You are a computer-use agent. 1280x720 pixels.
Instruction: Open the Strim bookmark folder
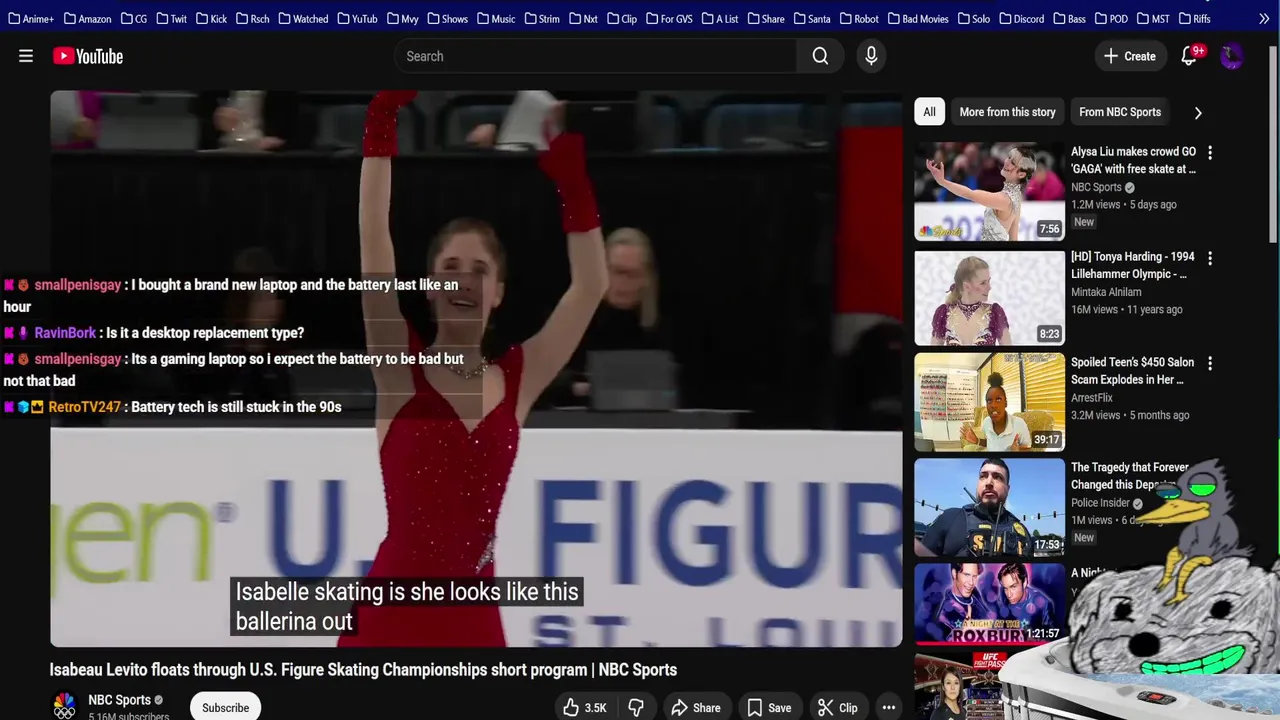(x=541, y=18)
